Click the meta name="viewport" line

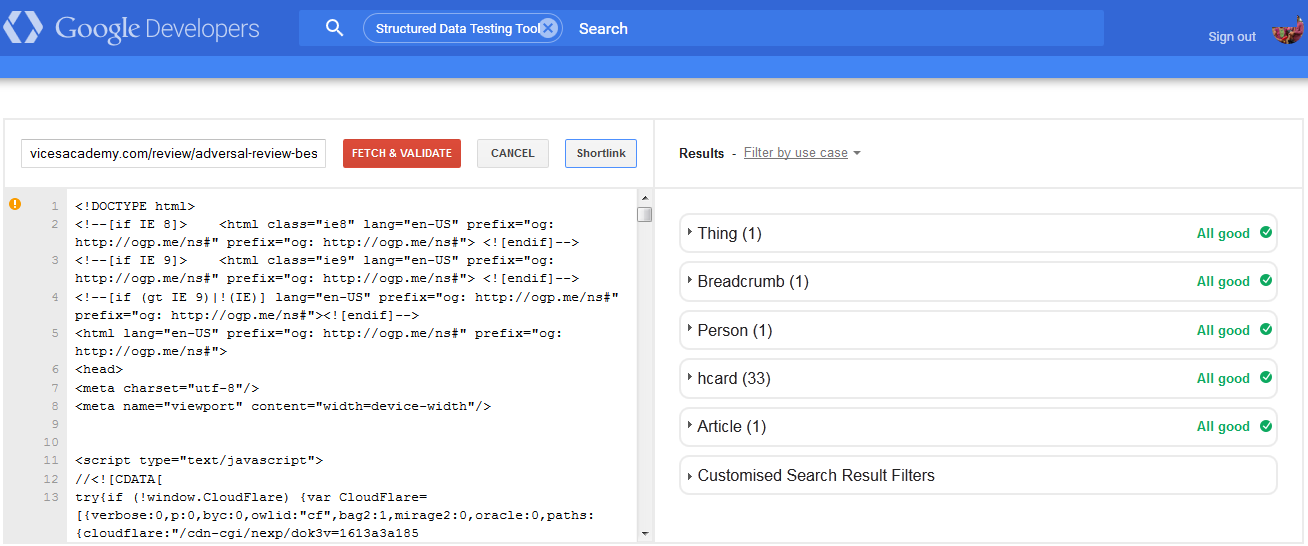click(283, 406)
